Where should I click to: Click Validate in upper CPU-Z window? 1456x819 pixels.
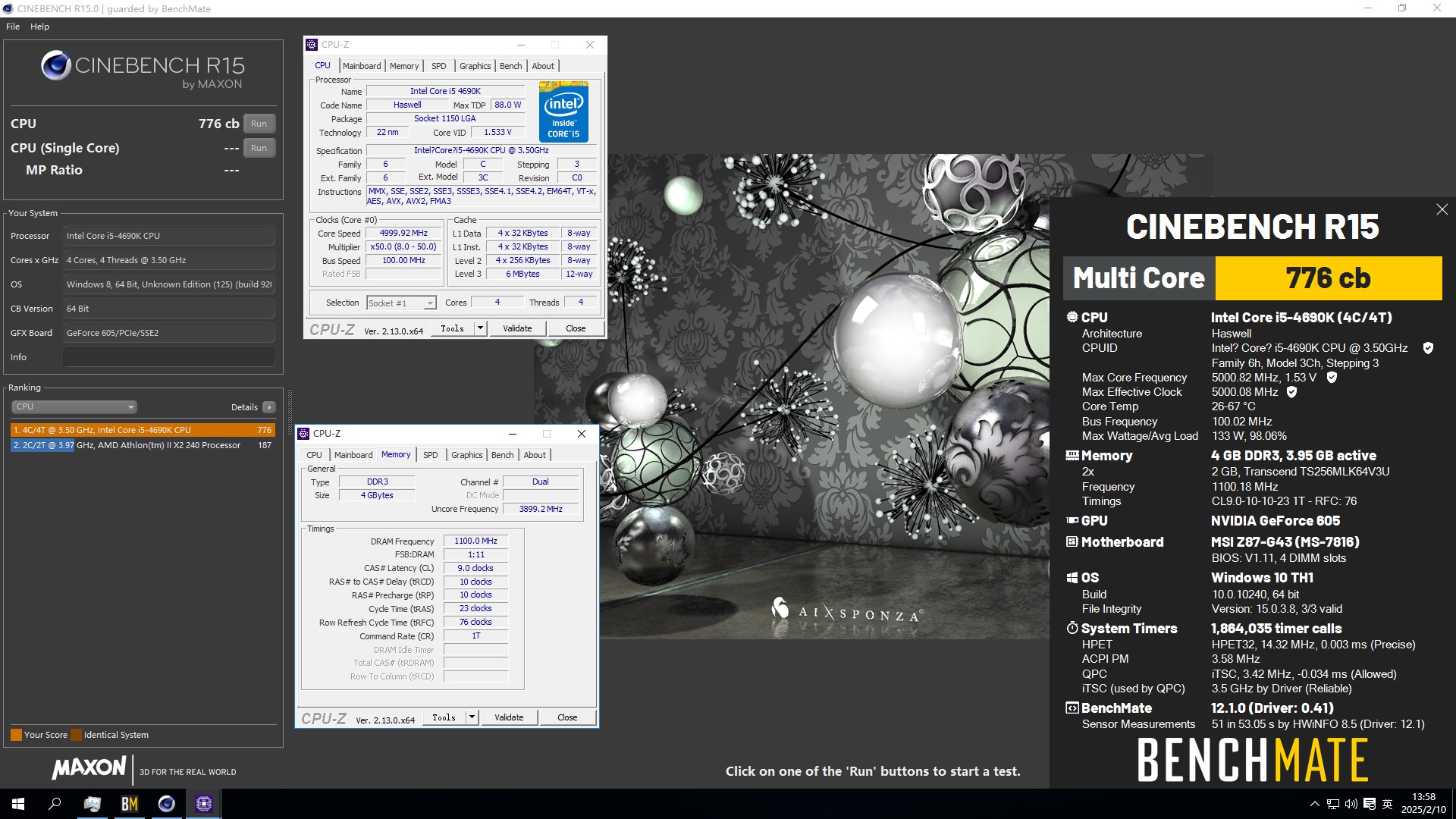pyautogui.click(x=517, y=328)
